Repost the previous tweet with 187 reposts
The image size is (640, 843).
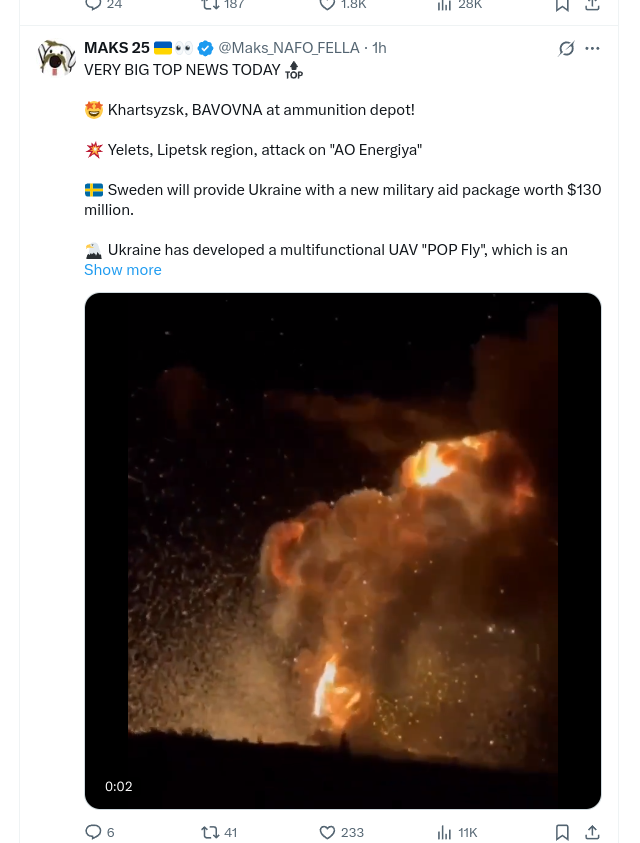point(223,5)
